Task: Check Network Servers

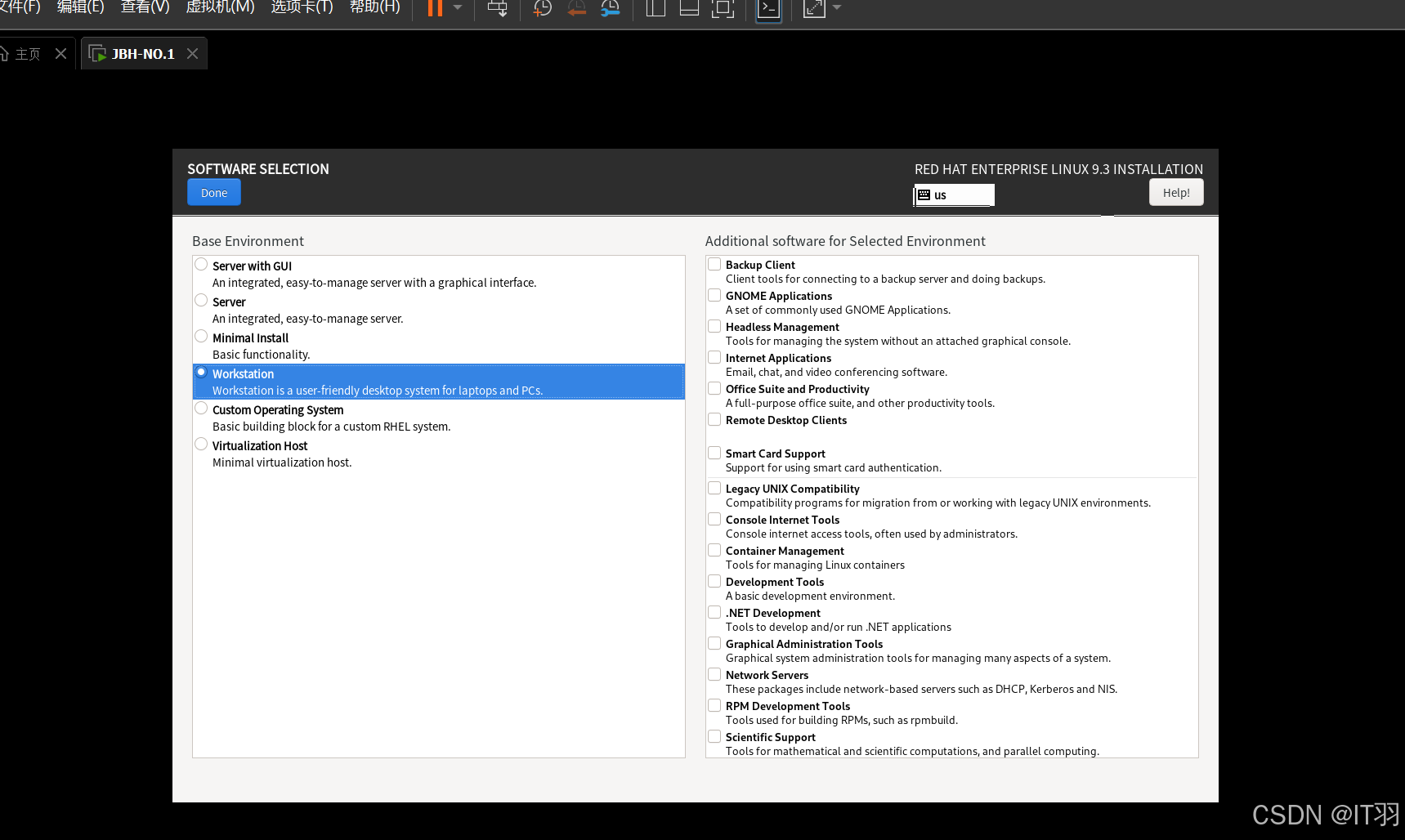Action: pyautogui.click(x=714, y=674)
